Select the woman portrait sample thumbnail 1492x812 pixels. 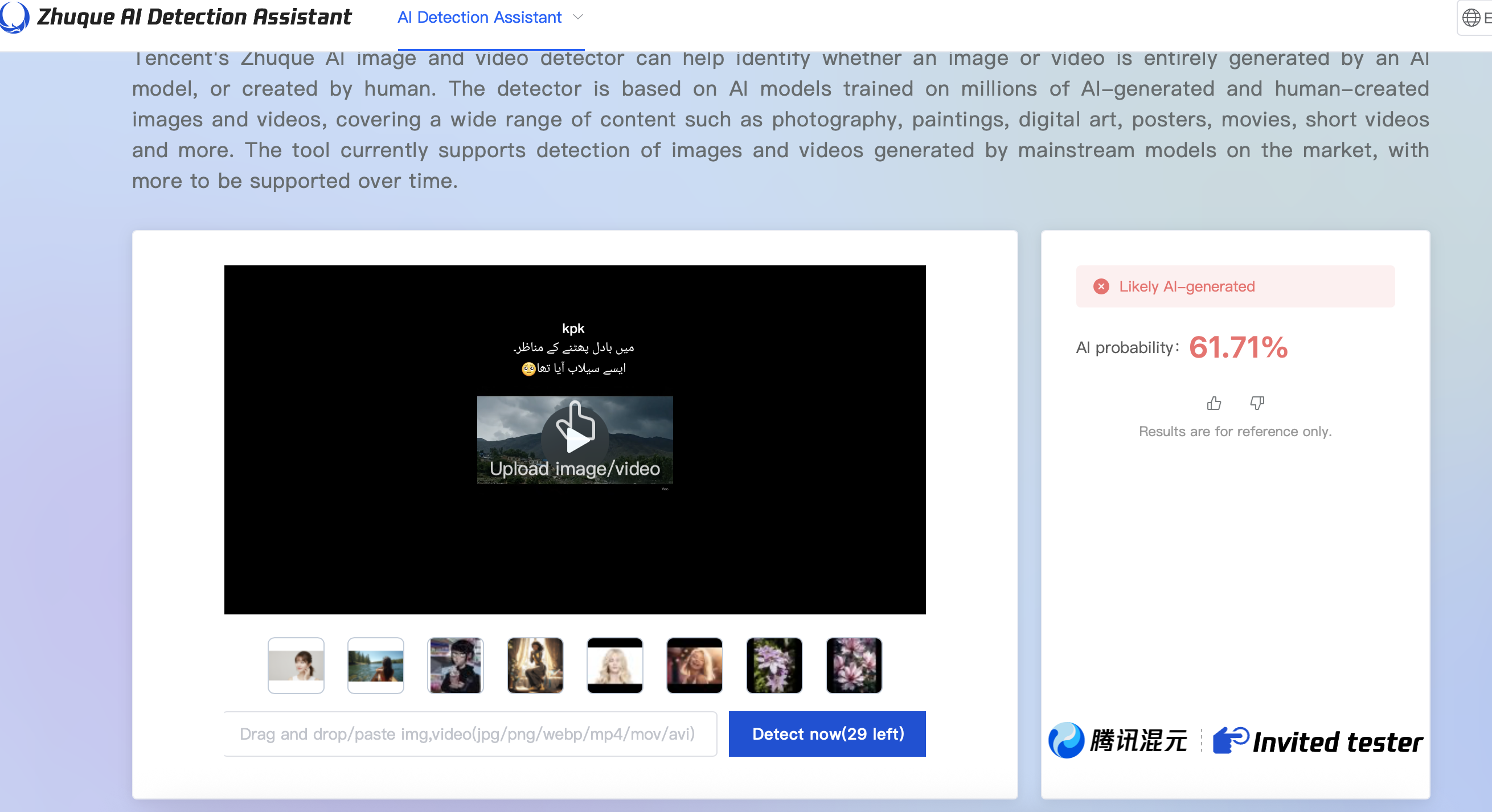pos(296,666)
